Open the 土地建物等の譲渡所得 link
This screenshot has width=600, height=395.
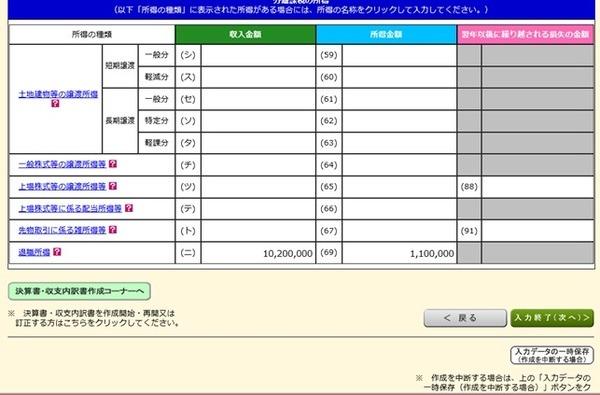58,94
